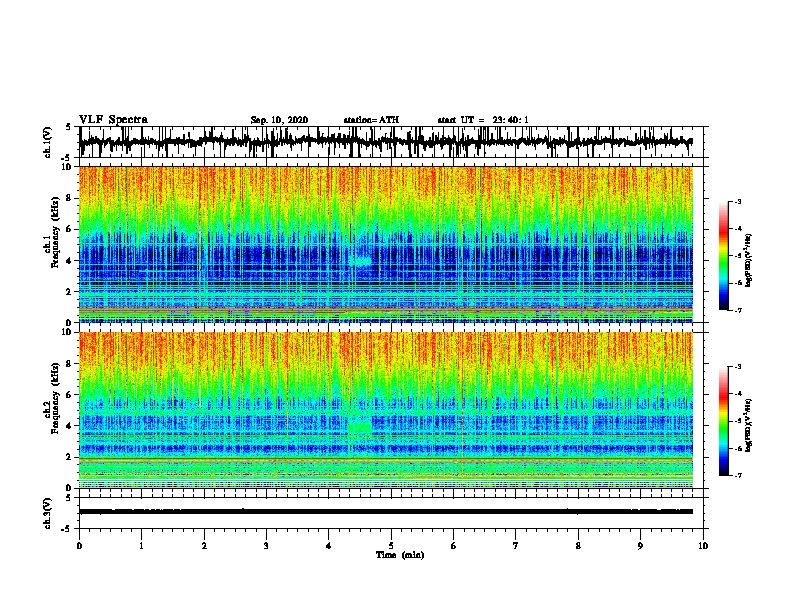792x612 pixels.
Task: Click the "-3" label on ch.1 color scale
Action: pyautogui.click(x=738, y=201)
